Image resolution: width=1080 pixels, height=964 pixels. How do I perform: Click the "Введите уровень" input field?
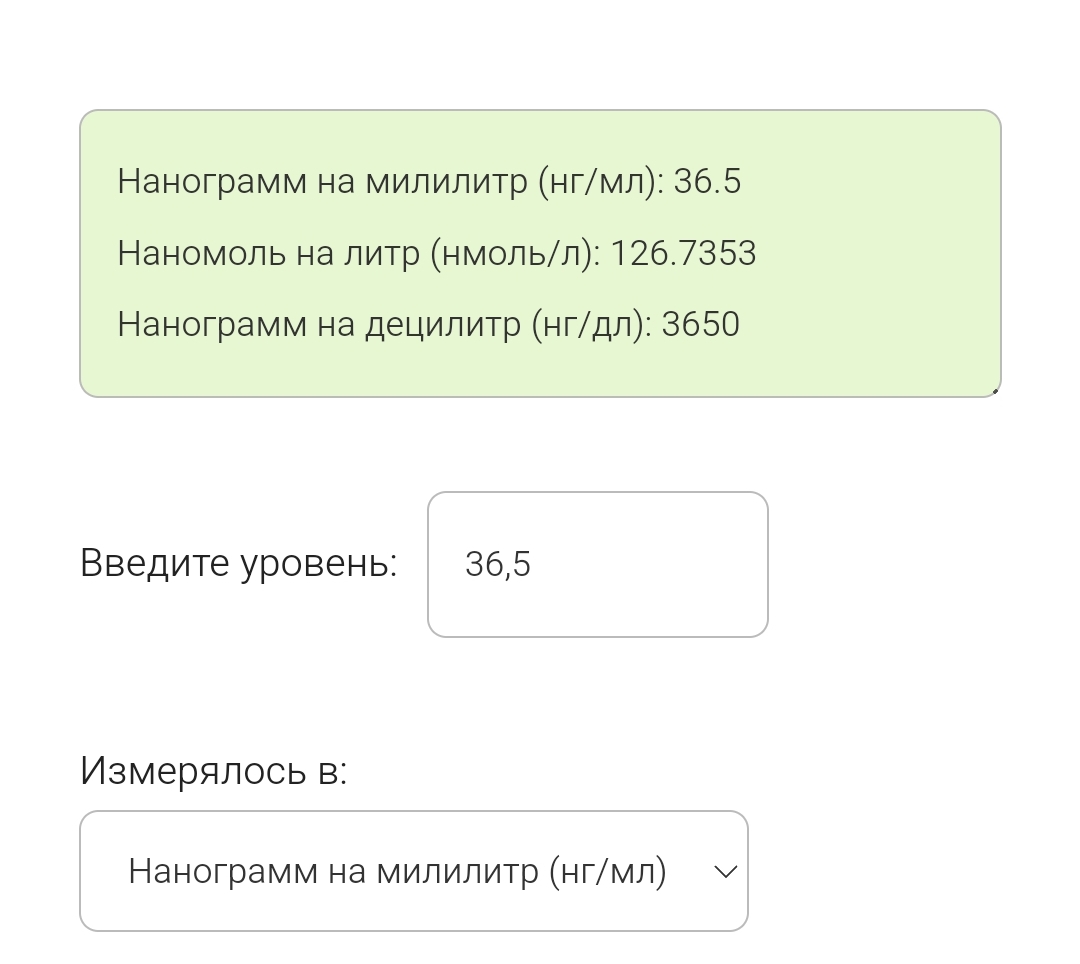point(597,564)
